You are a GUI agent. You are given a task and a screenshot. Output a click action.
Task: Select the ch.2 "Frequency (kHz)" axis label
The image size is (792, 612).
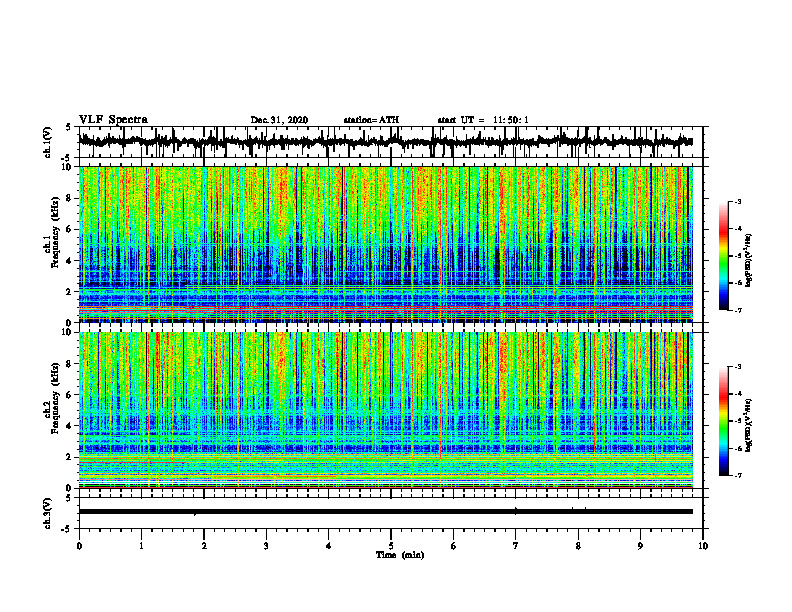pyautogui.click(x=55, y=398)
